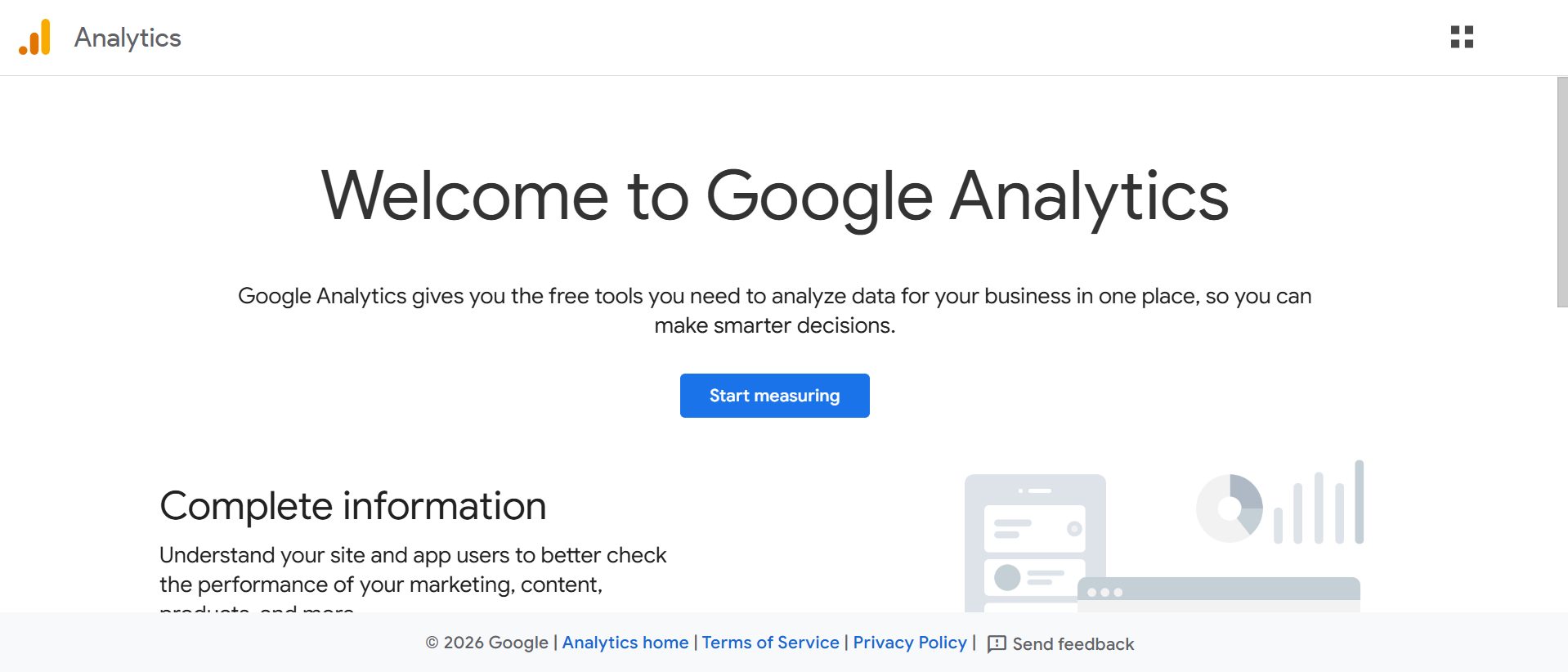Visit the Privacy Policy link
The image size is (1568, 672).
click(910, 643)
